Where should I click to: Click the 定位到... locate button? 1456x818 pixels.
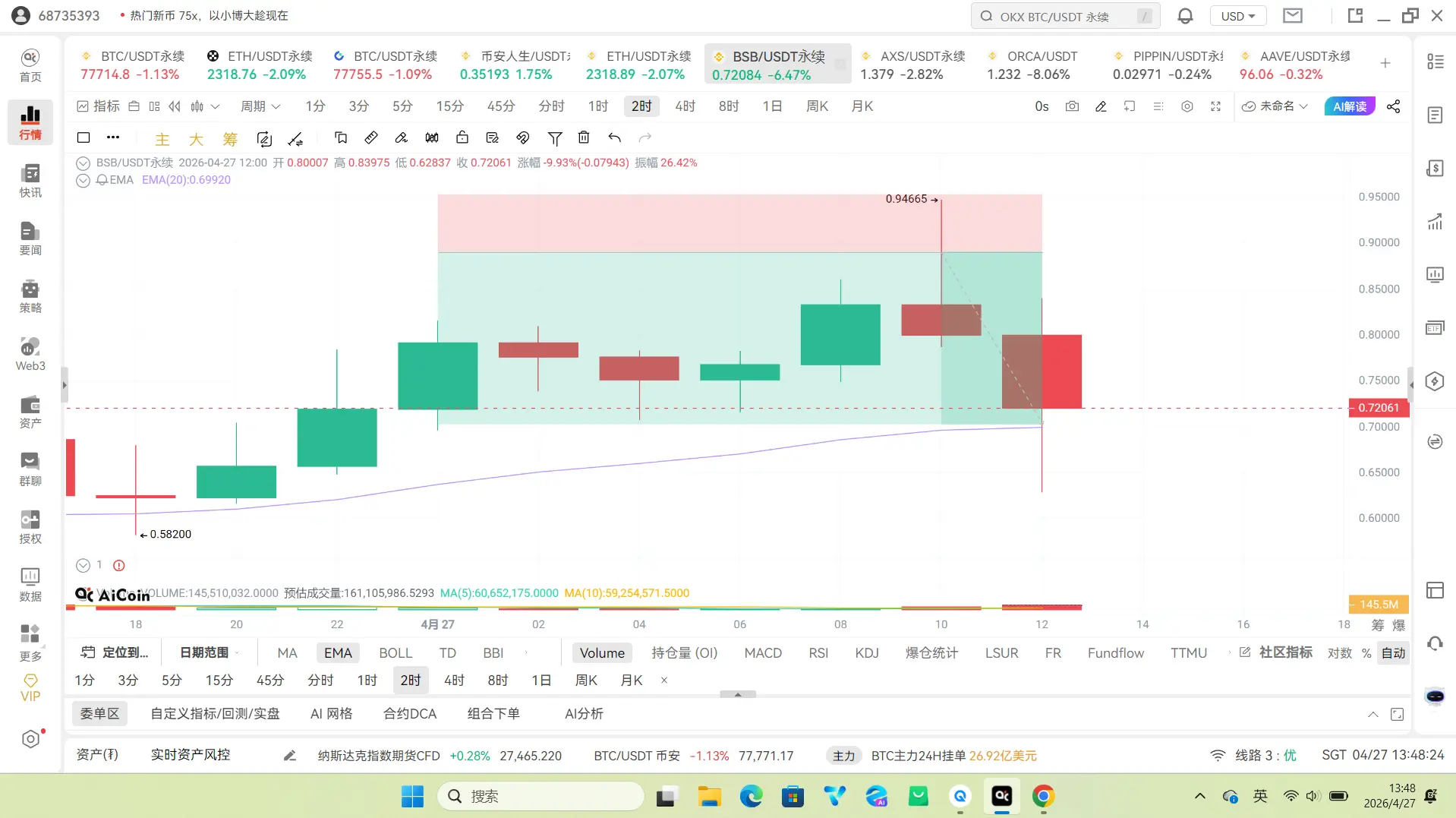115,652
